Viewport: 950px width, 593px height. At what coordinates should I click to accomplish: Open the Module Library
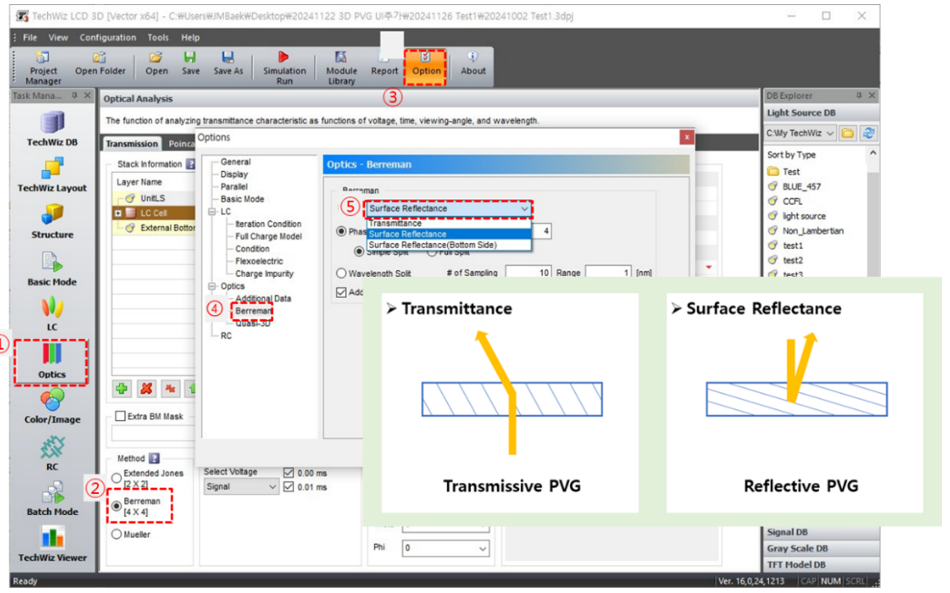[341, 64]
